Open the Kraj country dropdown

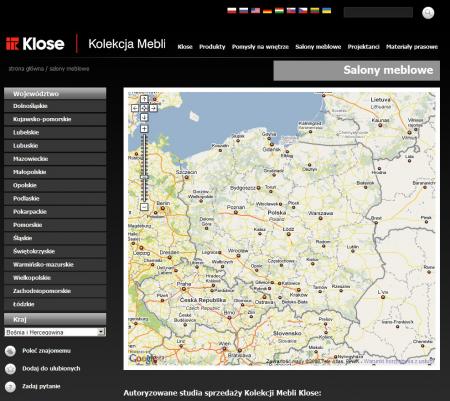[55, 332]
